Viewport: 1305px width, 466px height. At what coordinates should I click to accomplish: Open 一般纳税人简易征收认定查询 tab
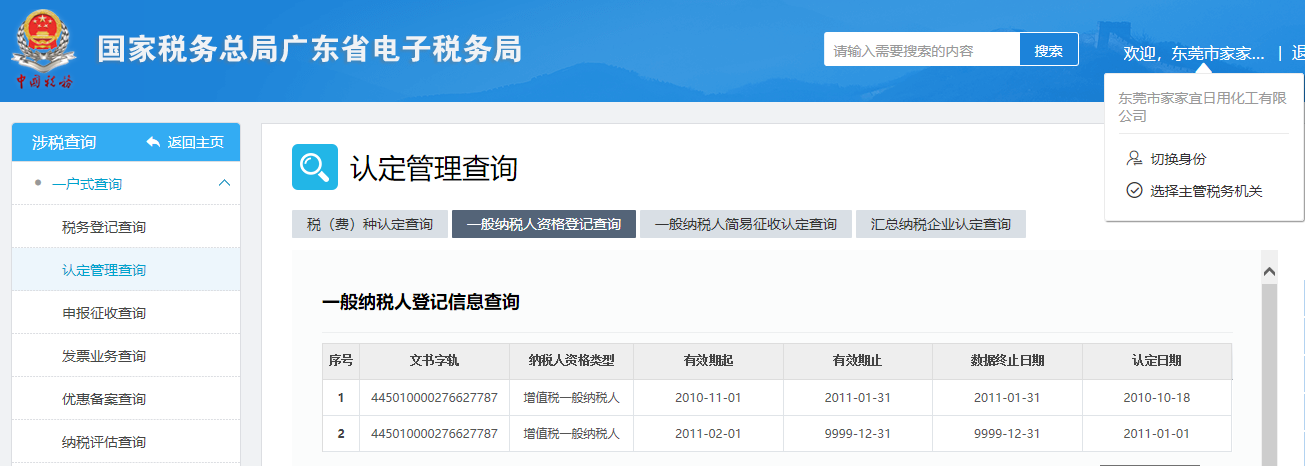tap(745, 224)
